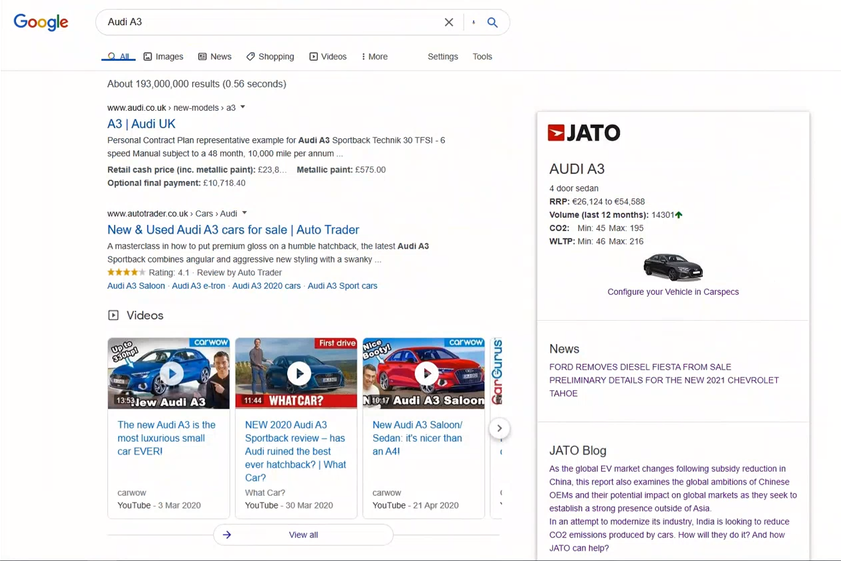Expand audi.co.uk result dropdown arrow
This screenshot has height=561, width=841.
click(x=243, y=107)
